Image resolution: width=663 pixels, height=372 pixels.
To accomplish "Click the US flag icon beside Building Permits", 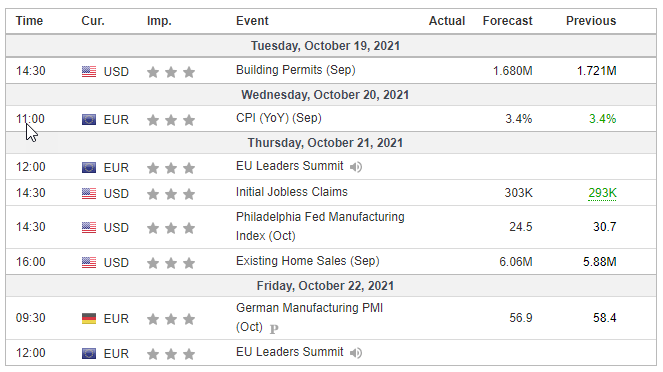I will point(89,71).
